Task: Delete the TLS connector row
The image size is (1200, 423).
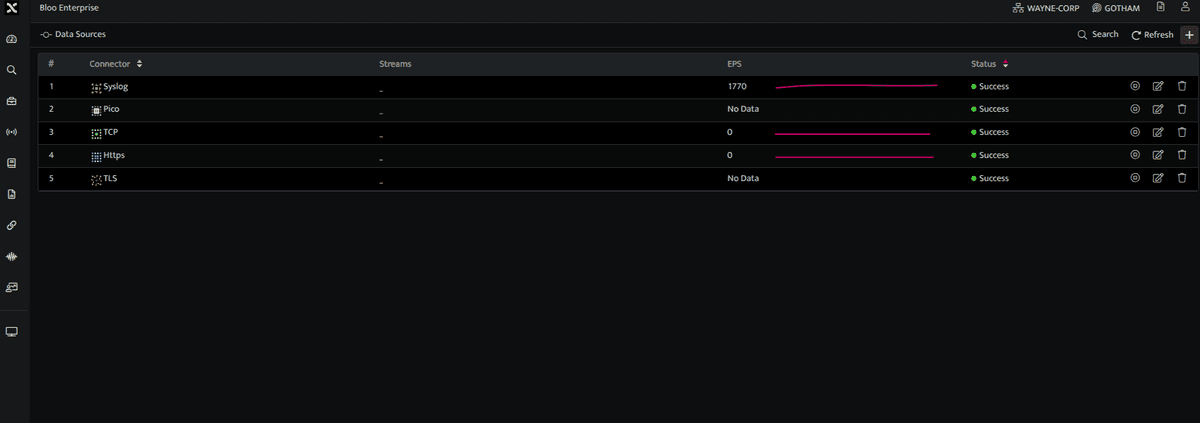Action: (x=1182, y=178)
